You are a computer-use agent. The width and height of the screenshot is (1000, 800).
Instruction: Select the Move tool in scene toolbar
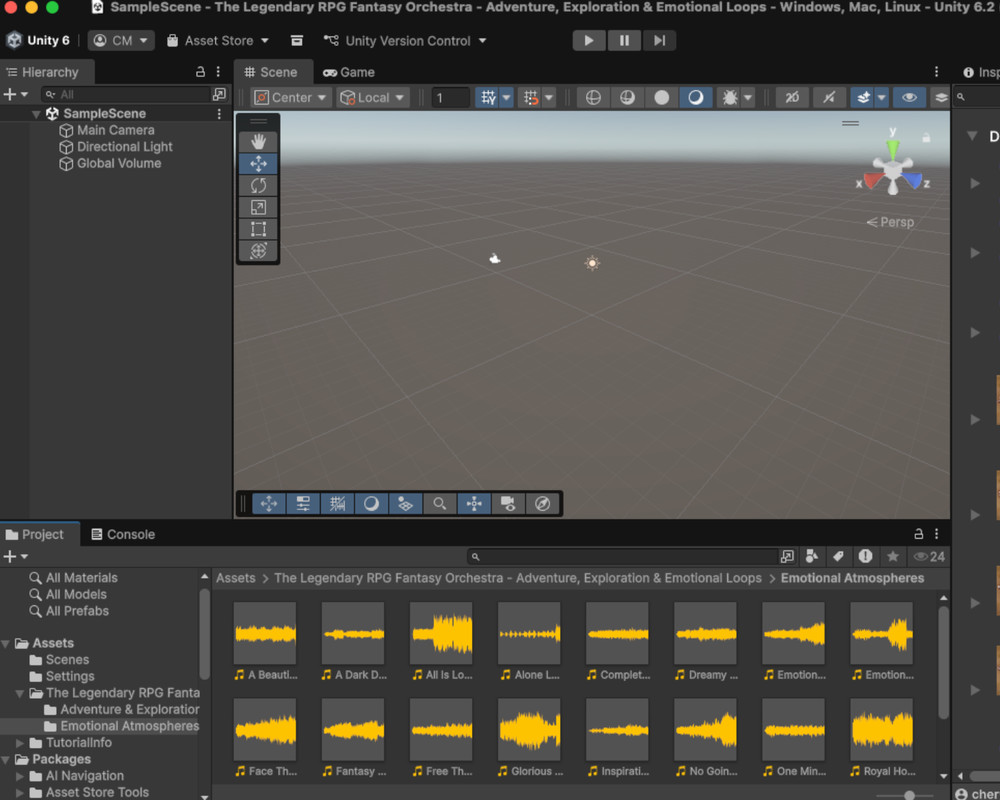point(258,164)
